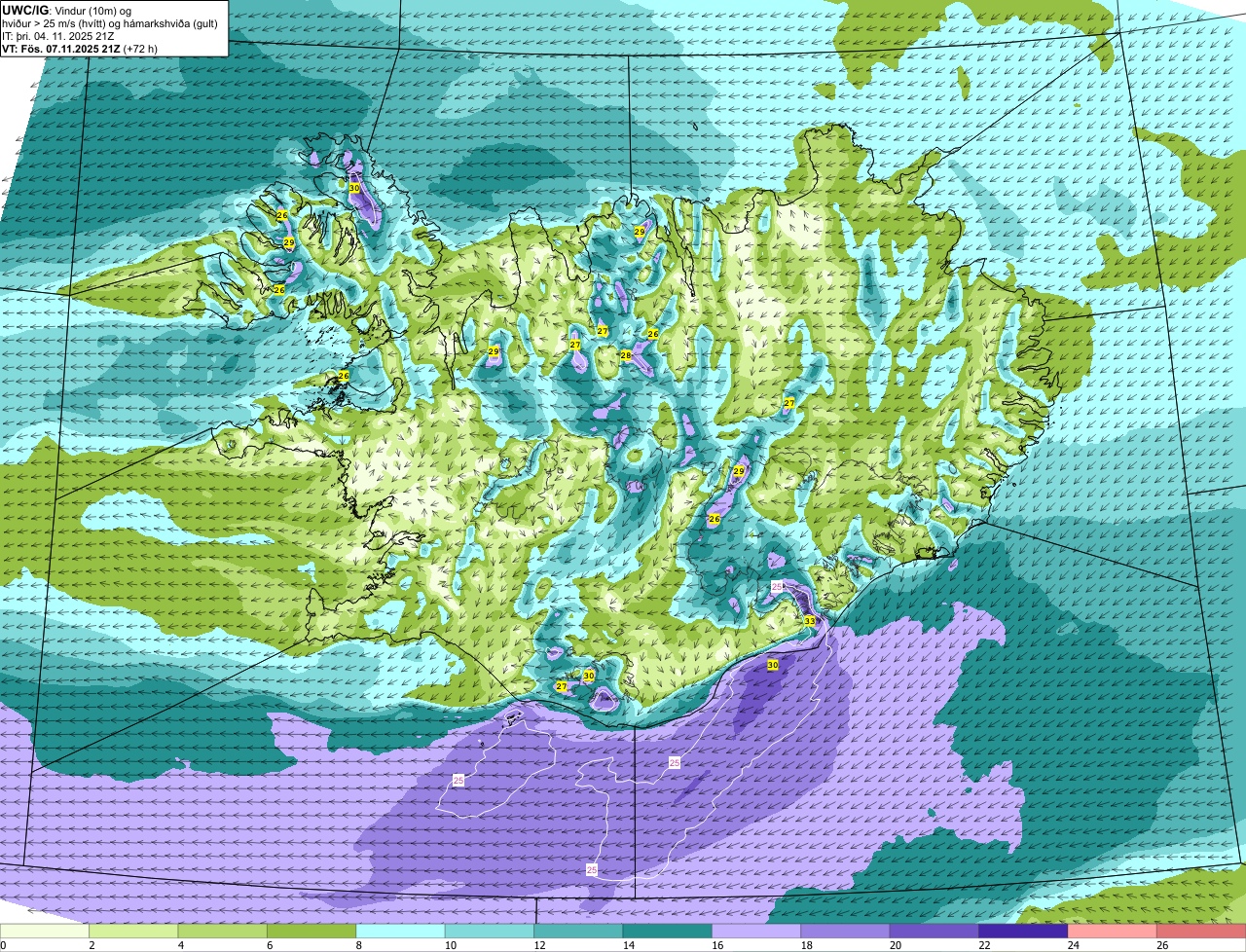This screenshot has height=952, width=1246.
Task: Click the legend scale value 24
Action: pos(1073,945)
